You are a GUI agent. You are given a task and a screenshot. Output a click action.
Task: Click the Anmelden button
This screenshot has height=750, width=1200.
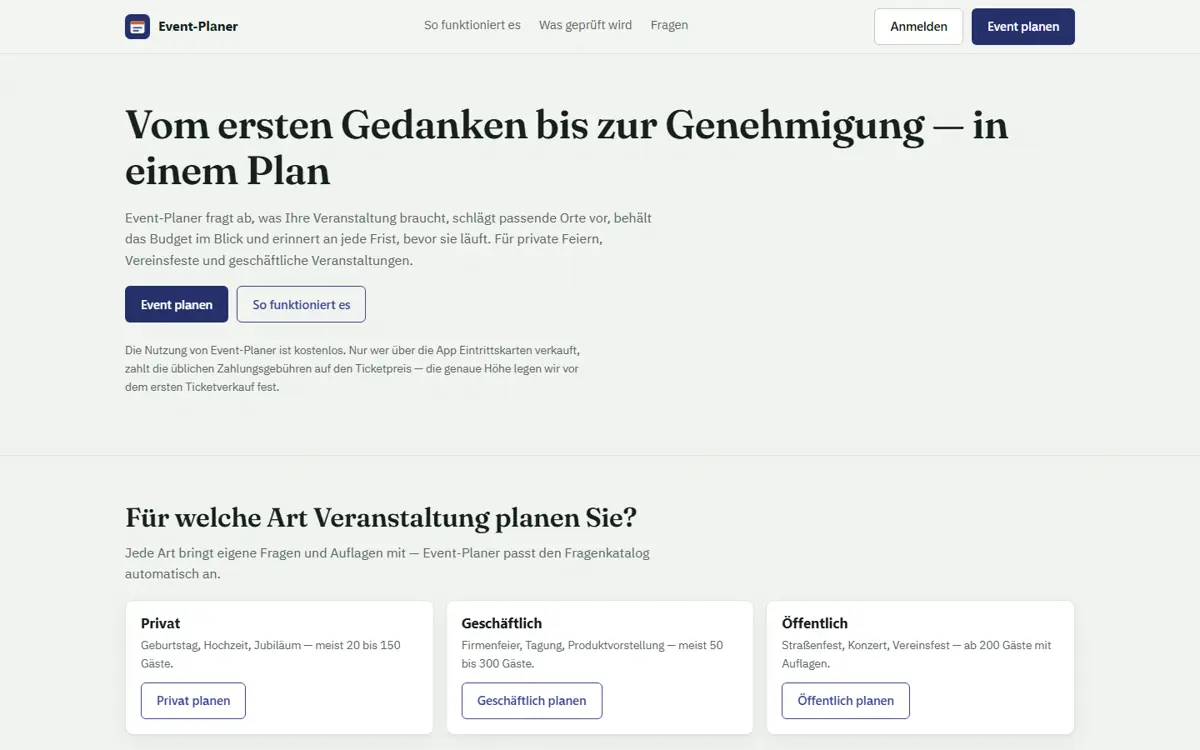918,27
